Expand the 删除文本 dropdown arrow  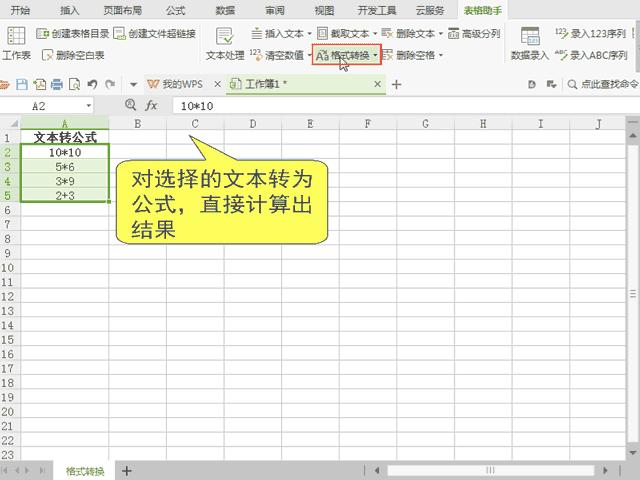441,34
